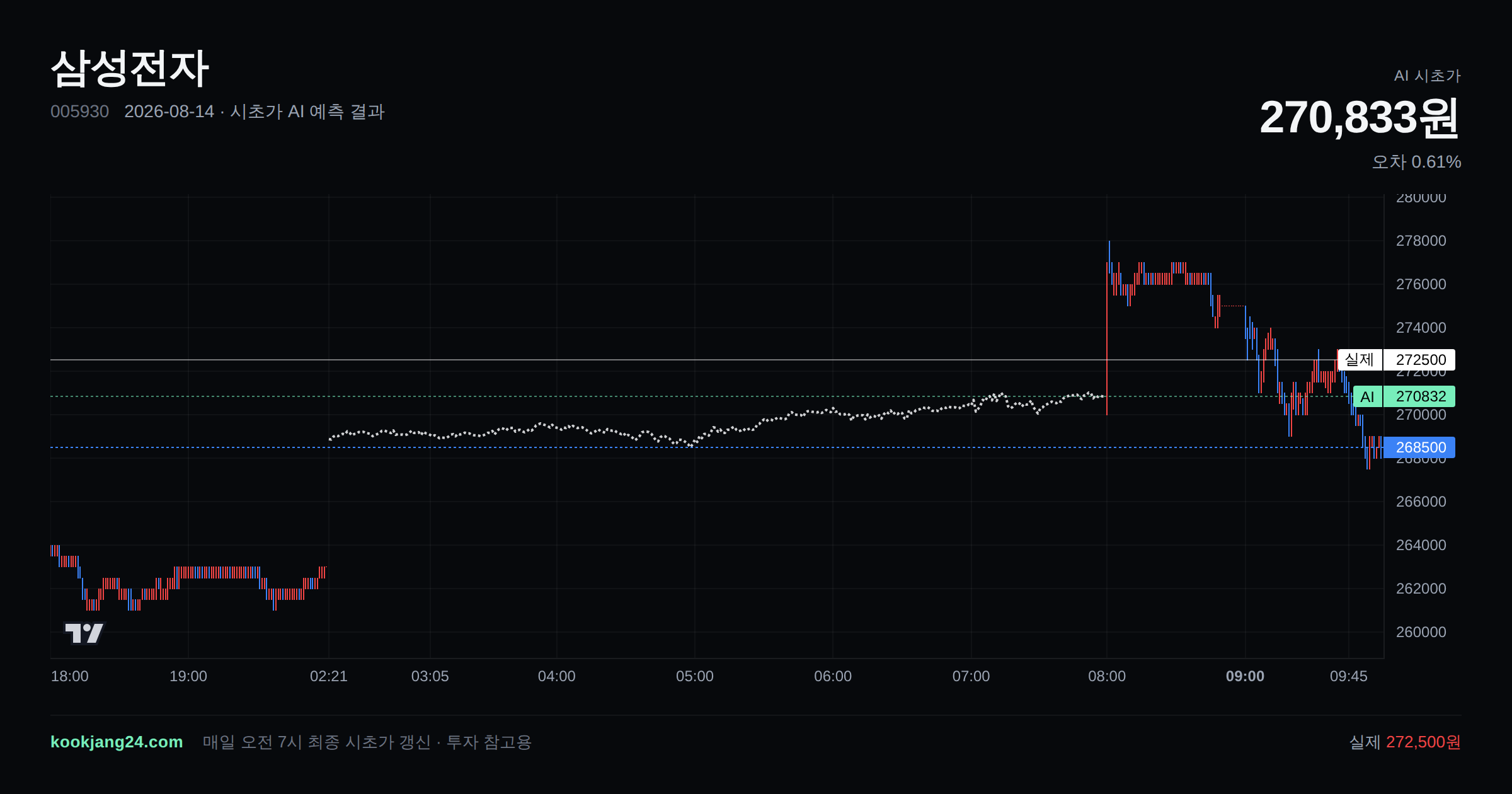Screen dimensions: 1512x794
Task: Click the footer 실제 272,500원 text
Action: (x=1405, y=742)
